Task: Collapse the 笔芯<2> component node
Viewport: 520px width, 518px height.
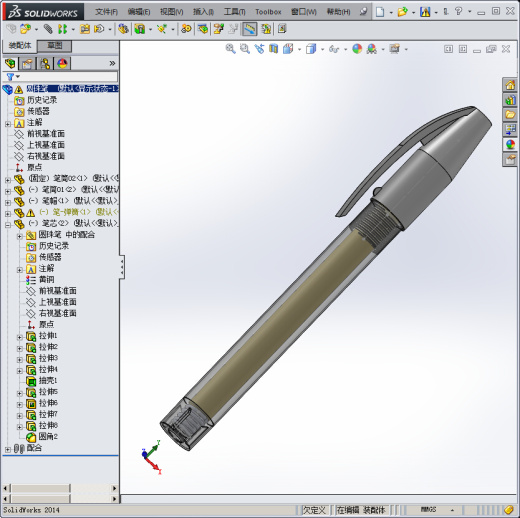Action: pos(8,225)
